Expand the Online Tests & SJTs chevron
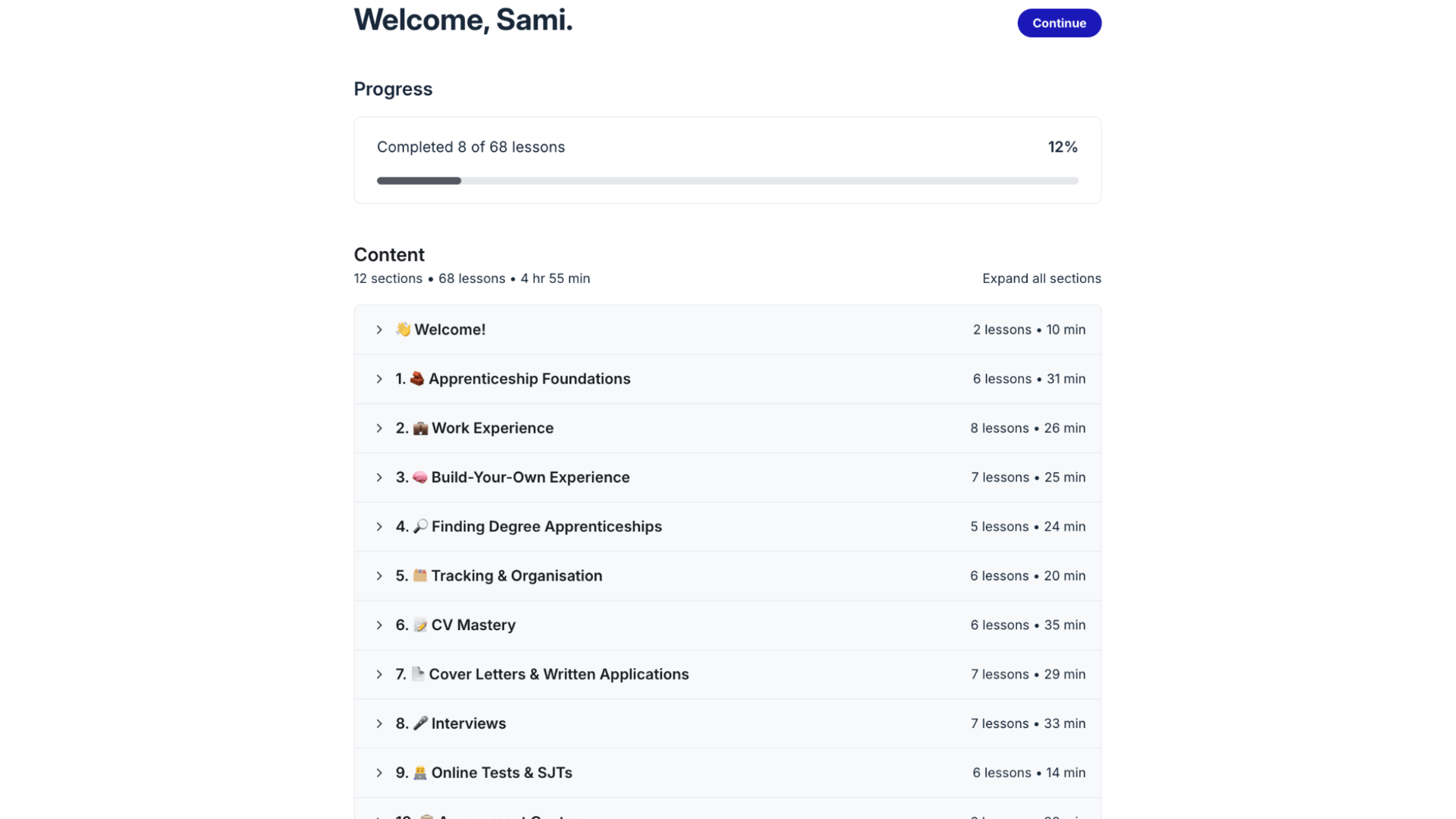1456x819 pixels. [x=379, y=773]
